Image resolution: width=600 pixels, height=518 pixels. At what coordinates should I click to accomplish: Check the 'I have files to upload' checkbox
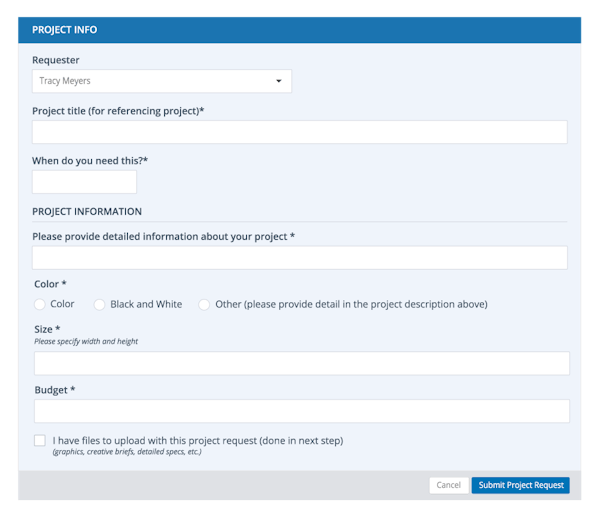click(40, 440)
